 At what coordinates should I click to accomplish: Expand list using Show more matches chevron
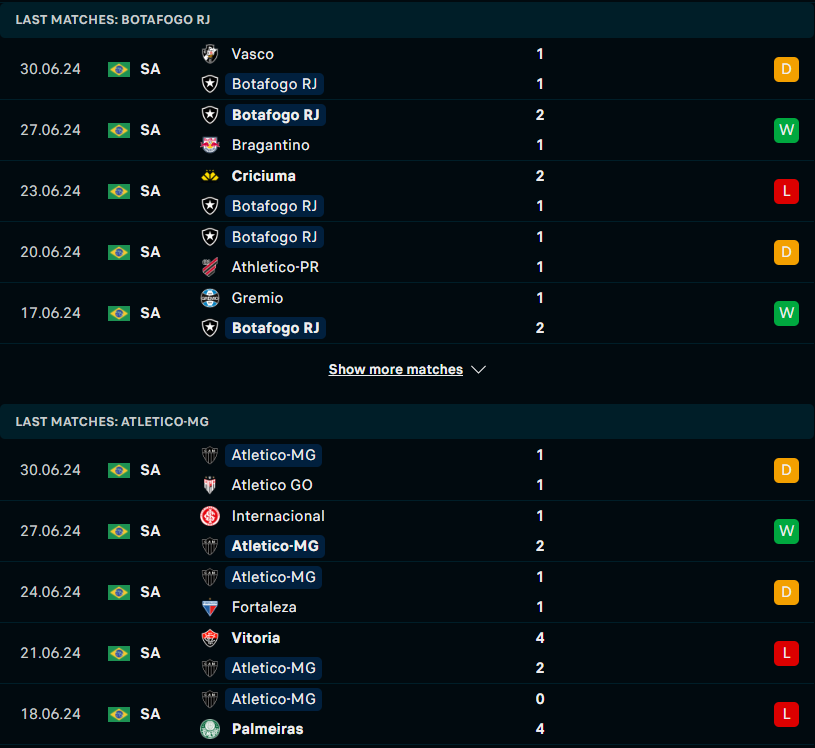point(478,370)
